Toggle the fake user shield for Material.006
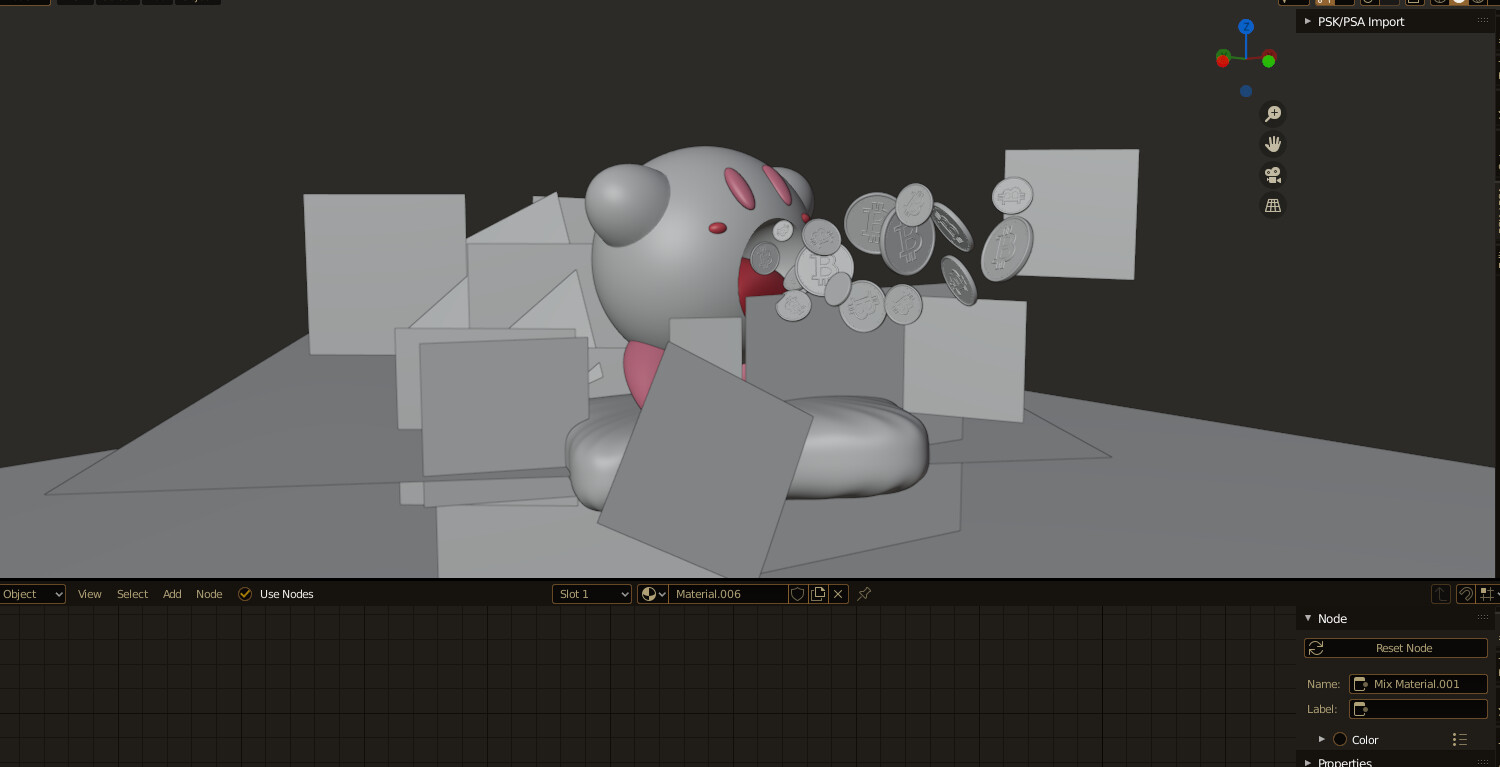 click(x=797, y=593)
